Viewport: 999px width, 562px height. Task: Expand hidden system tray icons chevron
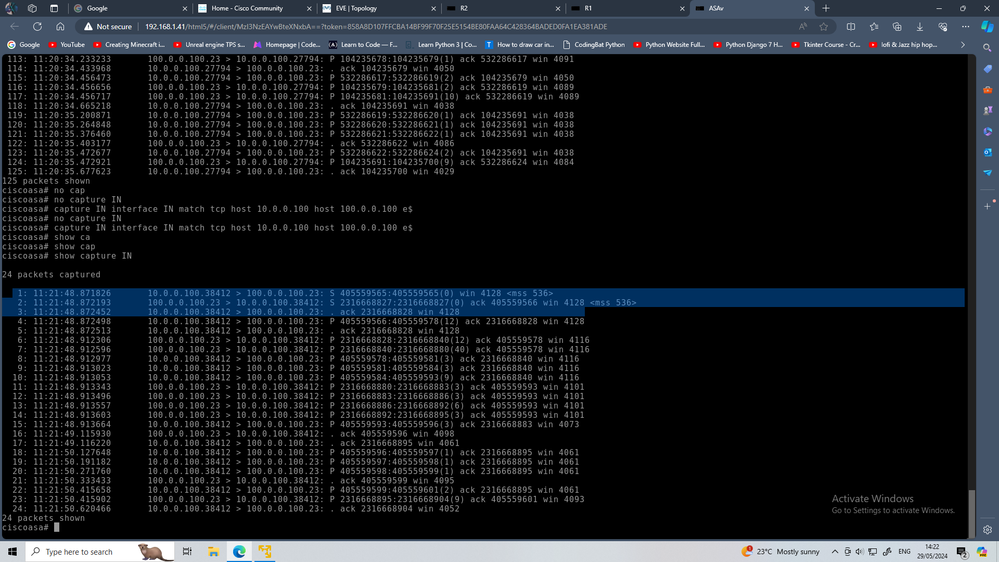pyautogui.click(x=835, y=551)
